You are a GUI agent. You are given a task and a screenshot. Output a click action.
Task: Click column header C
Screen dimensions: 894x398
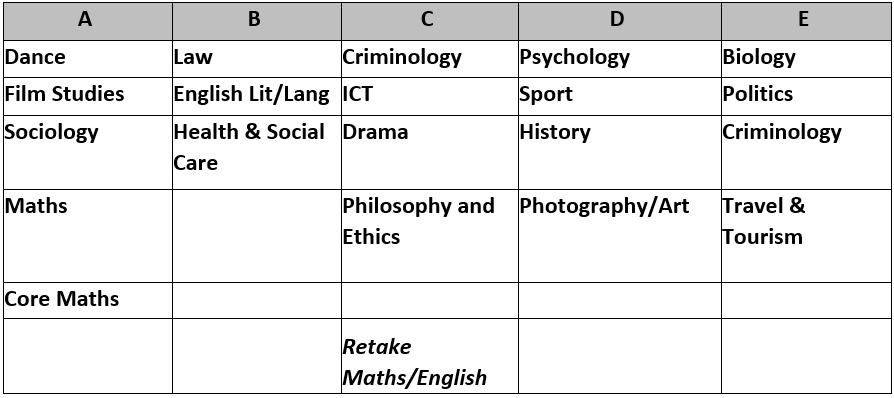pyautogui.click(x=430, y=21)
